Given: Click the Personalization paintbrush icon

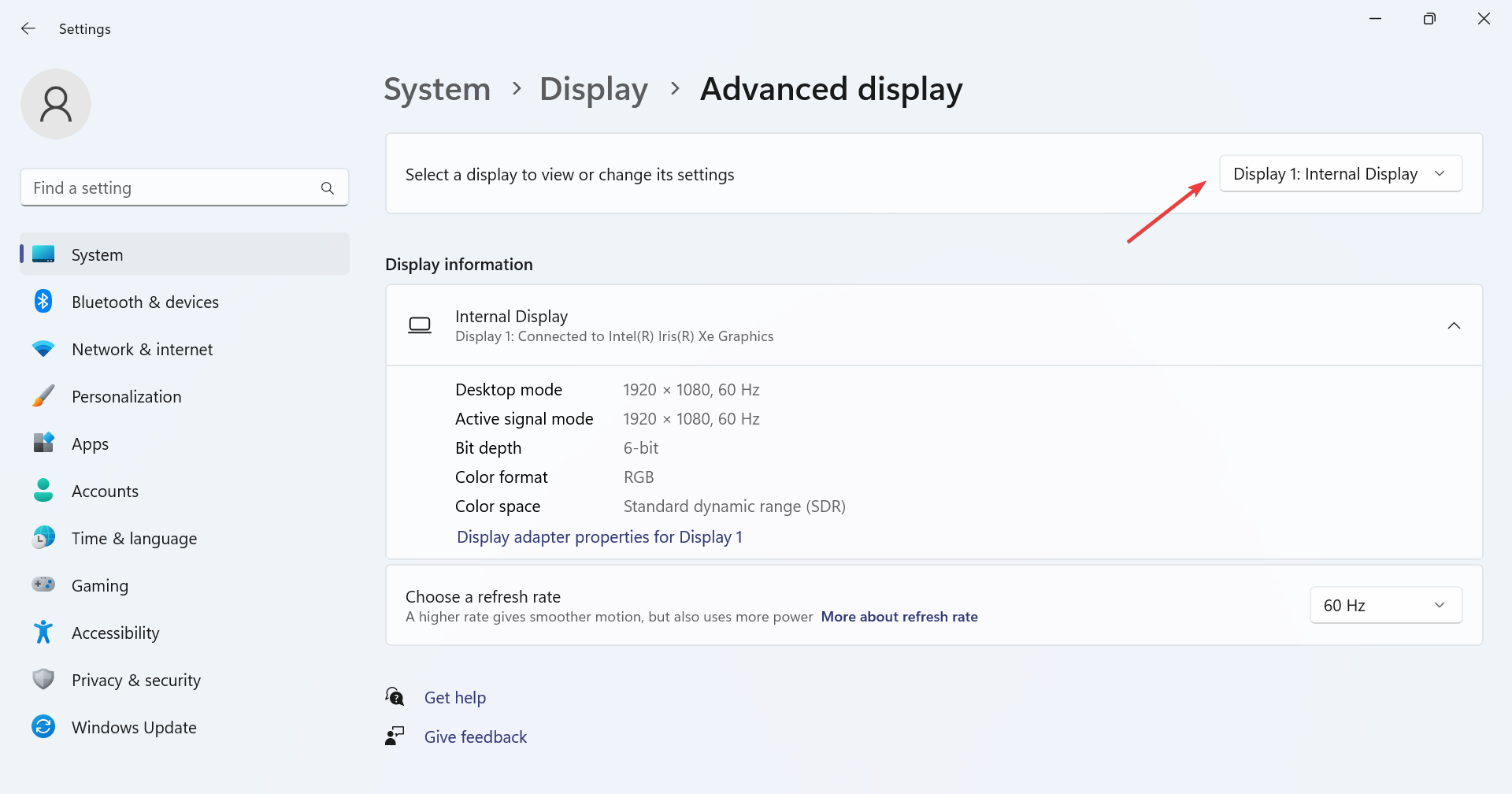Looking at the screenshot, I should (43, 396).
